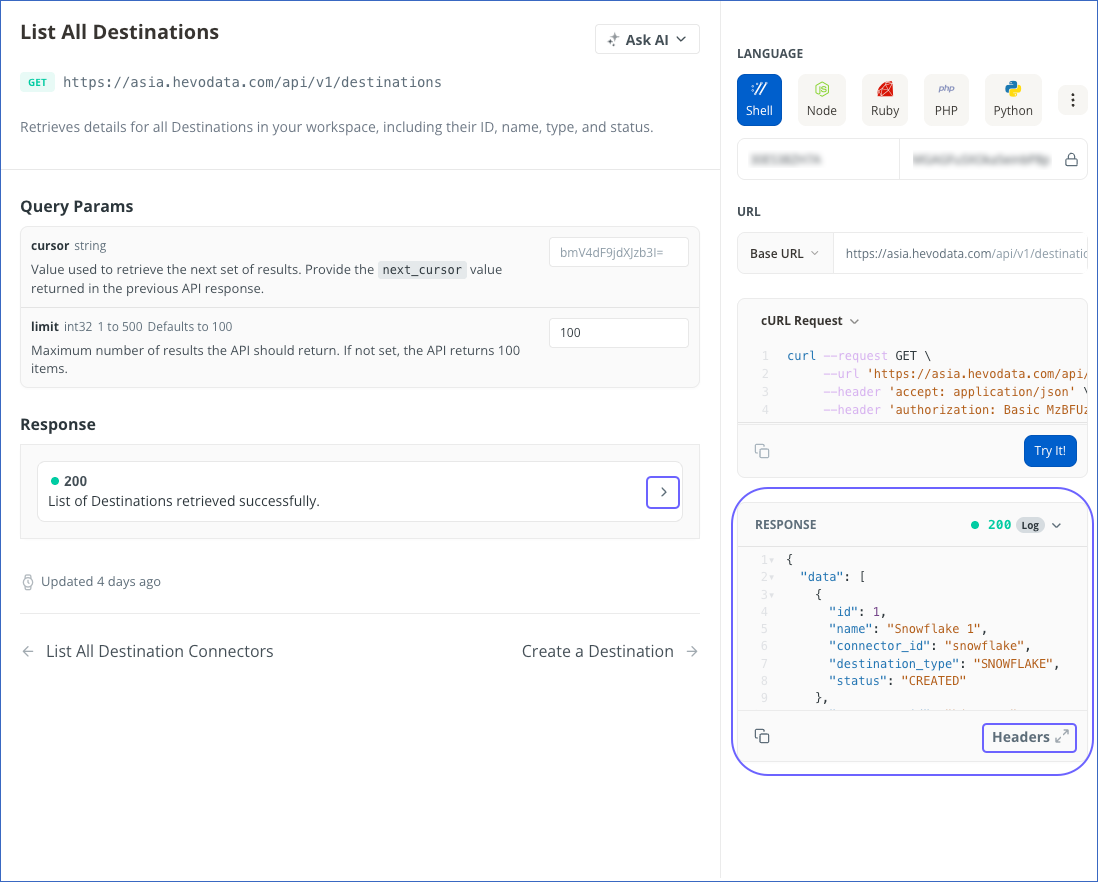Choose PHP for code examples
Image resolution: width=1098 pixels, height=882 pixels.
946,99
